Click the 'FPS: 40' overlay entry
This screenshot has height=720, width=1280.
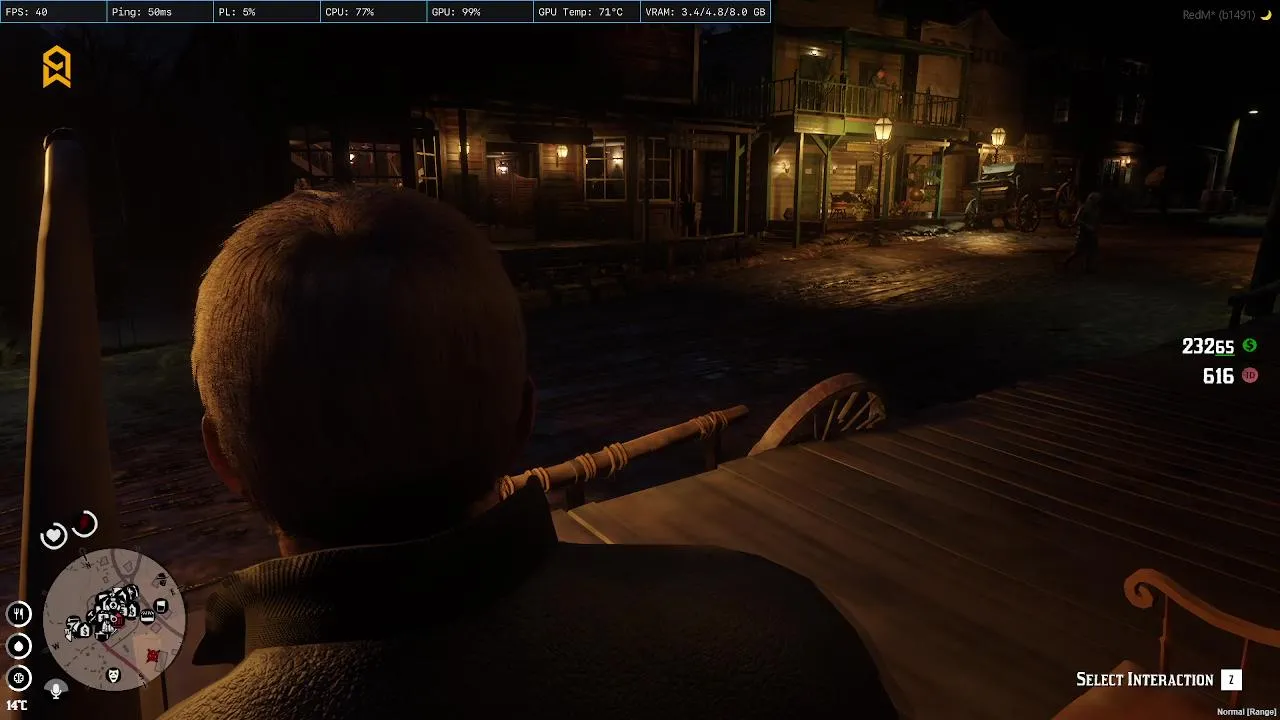(x=53, y=12)
